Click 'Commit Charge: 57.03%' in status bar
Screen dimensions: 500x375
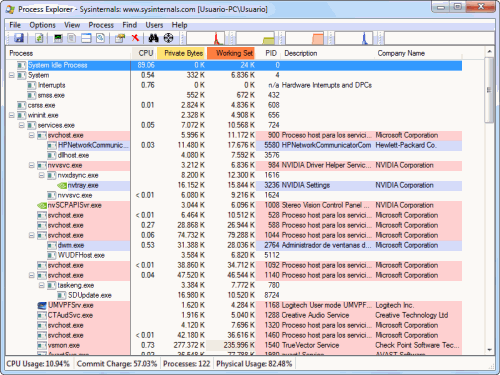point(117,364)
